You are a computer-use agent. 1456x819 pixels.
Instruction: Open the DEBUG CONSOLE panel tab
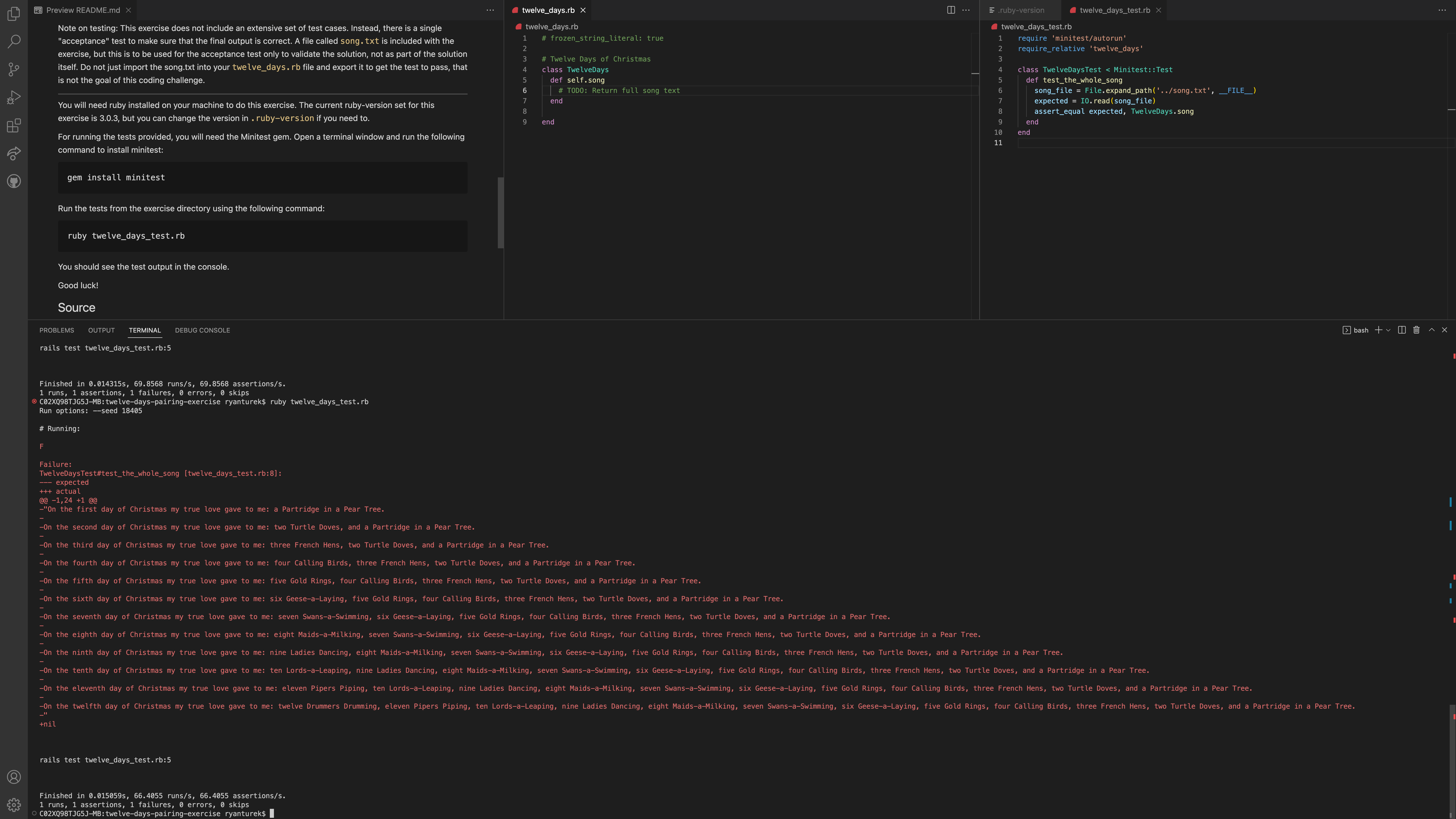pyautogui.click(x=202, y=330)
